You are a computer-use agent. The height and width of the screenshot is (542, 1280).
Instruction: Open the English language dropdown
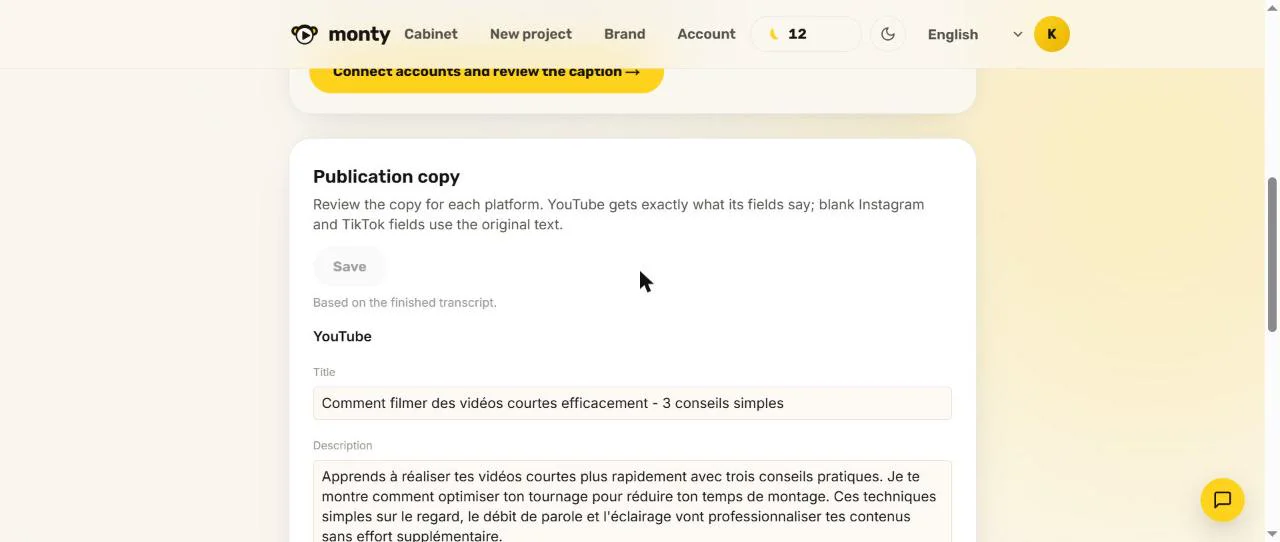975,34
